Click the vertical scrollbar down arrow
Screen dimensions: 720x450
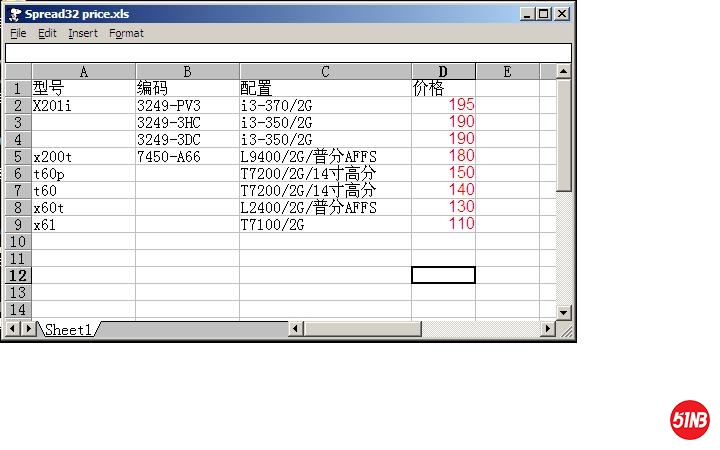click(x=564, y=313)
